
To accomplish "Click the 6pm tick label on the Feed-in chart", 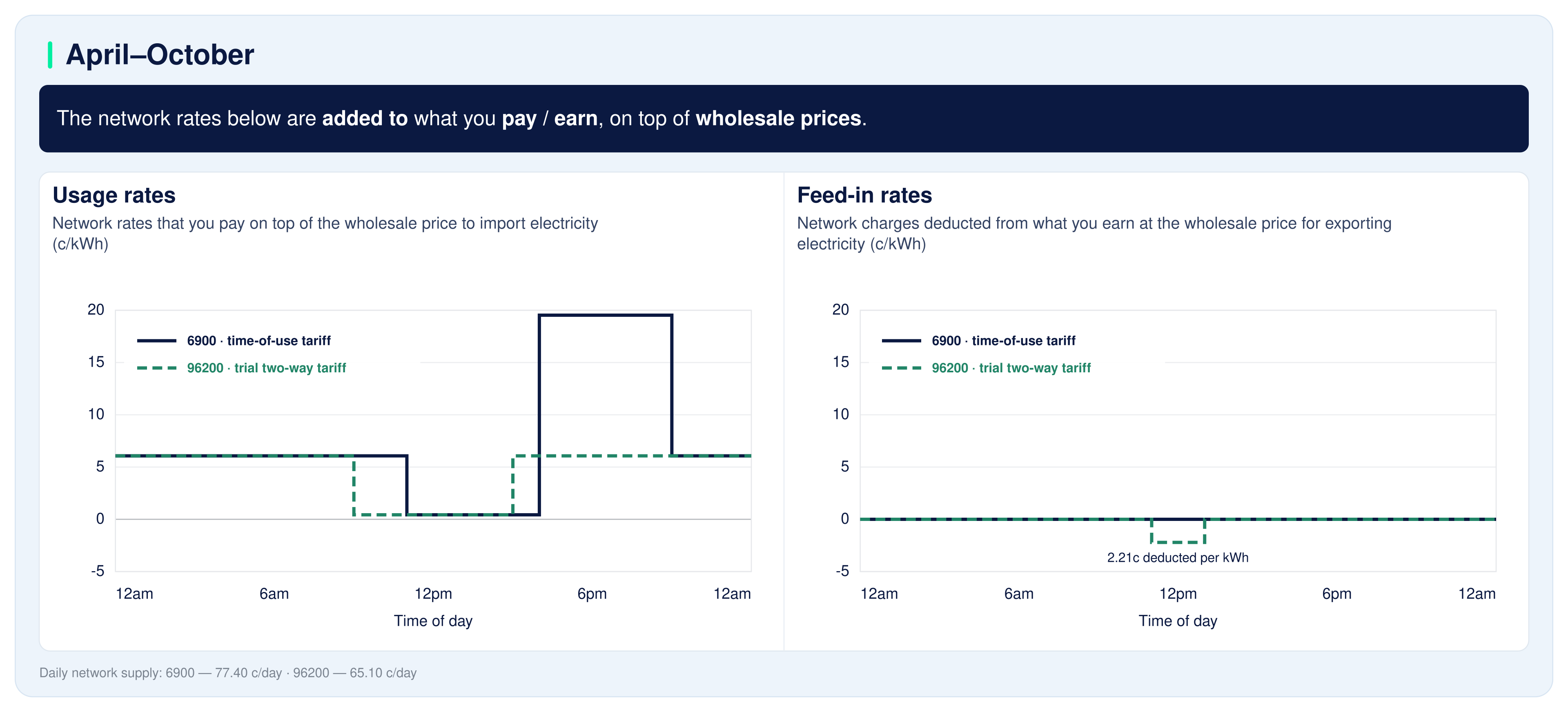I will (x=1337, y=594).
